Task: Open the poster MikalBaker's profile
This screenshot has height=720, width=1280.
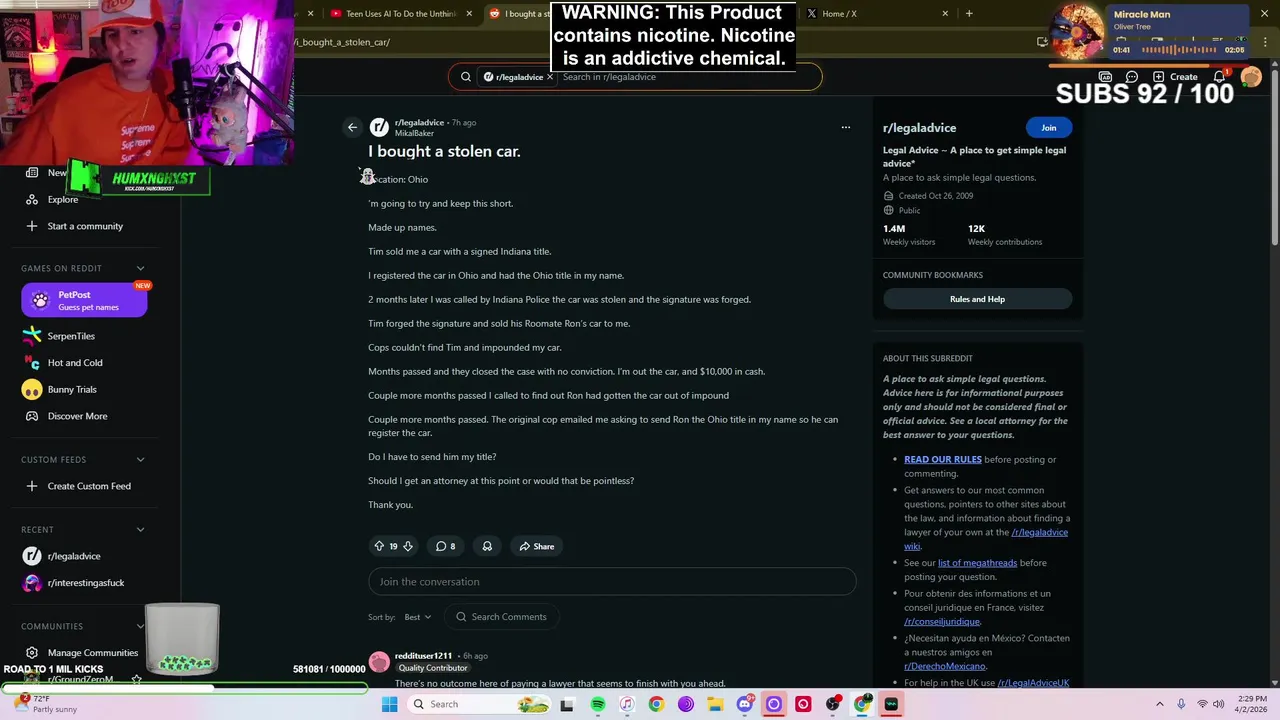Action: pyautogui.click(x=414, y=133)
